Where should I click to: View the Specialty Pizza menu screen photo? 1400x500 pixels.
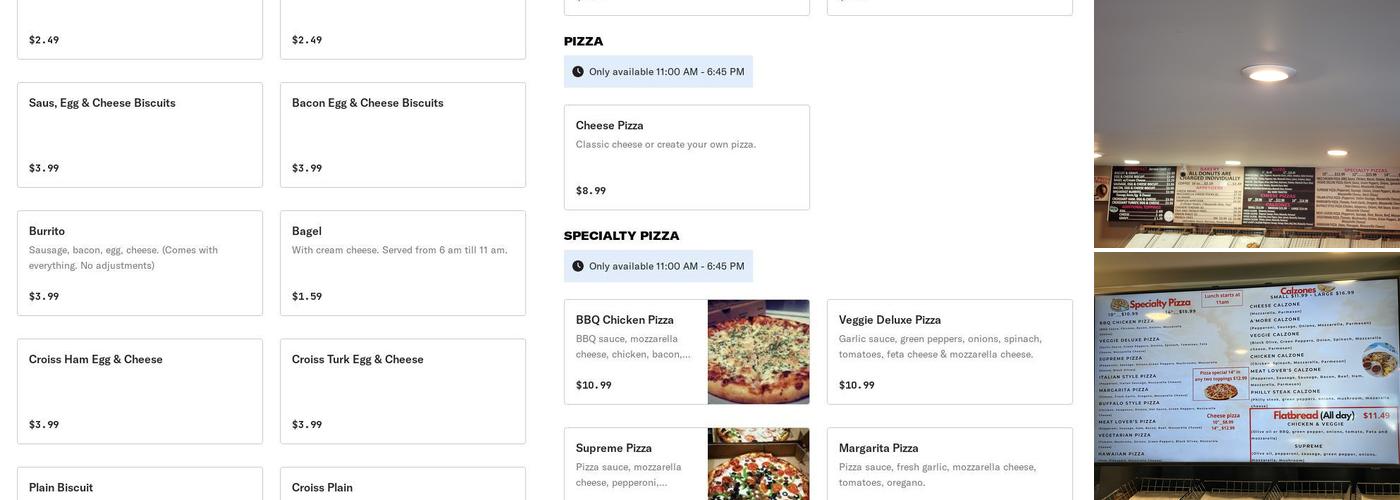coord(1246,376)
